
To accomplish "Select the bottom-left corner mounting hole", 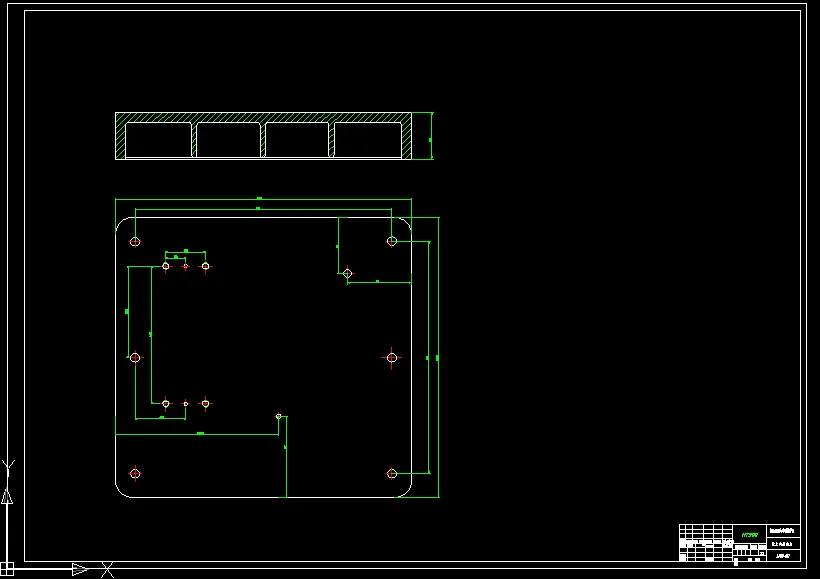I will [135, 473].
